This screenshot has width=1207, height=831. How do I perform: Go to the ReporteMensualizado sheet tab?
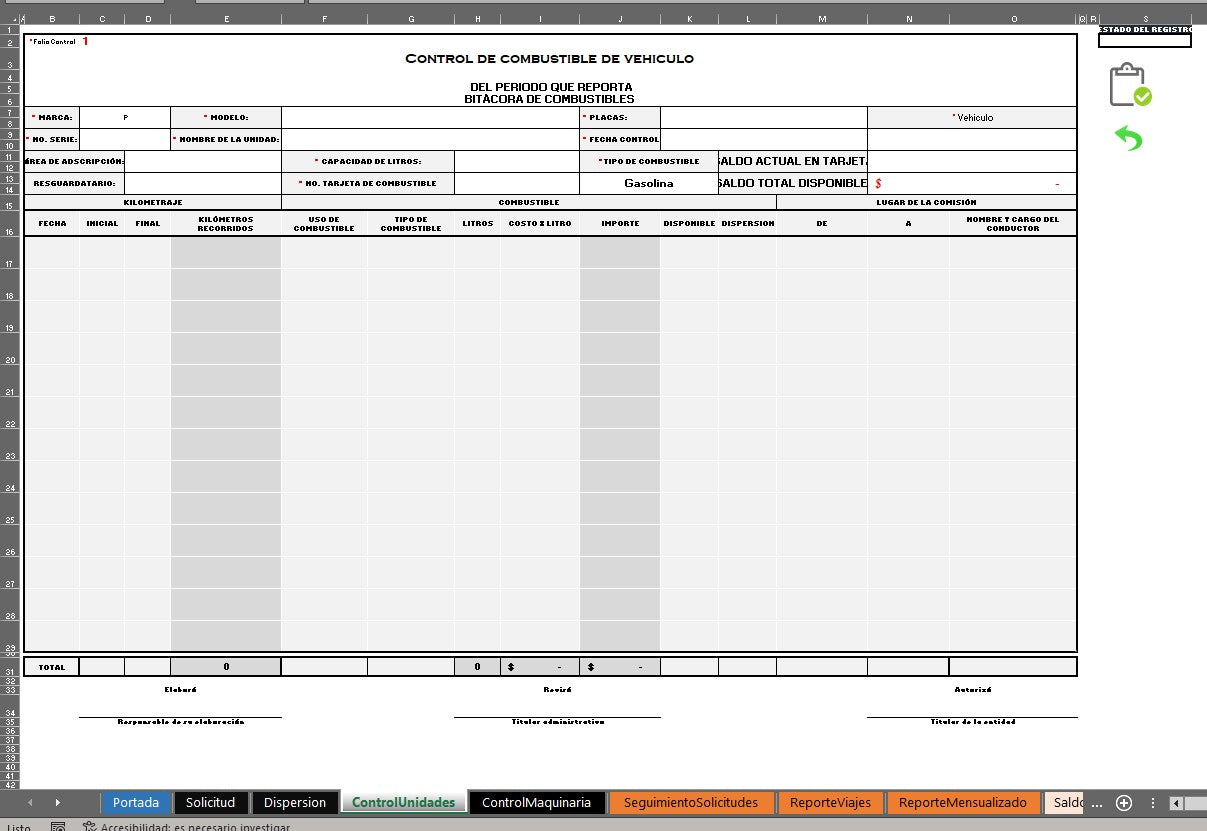tap(962, 802)
